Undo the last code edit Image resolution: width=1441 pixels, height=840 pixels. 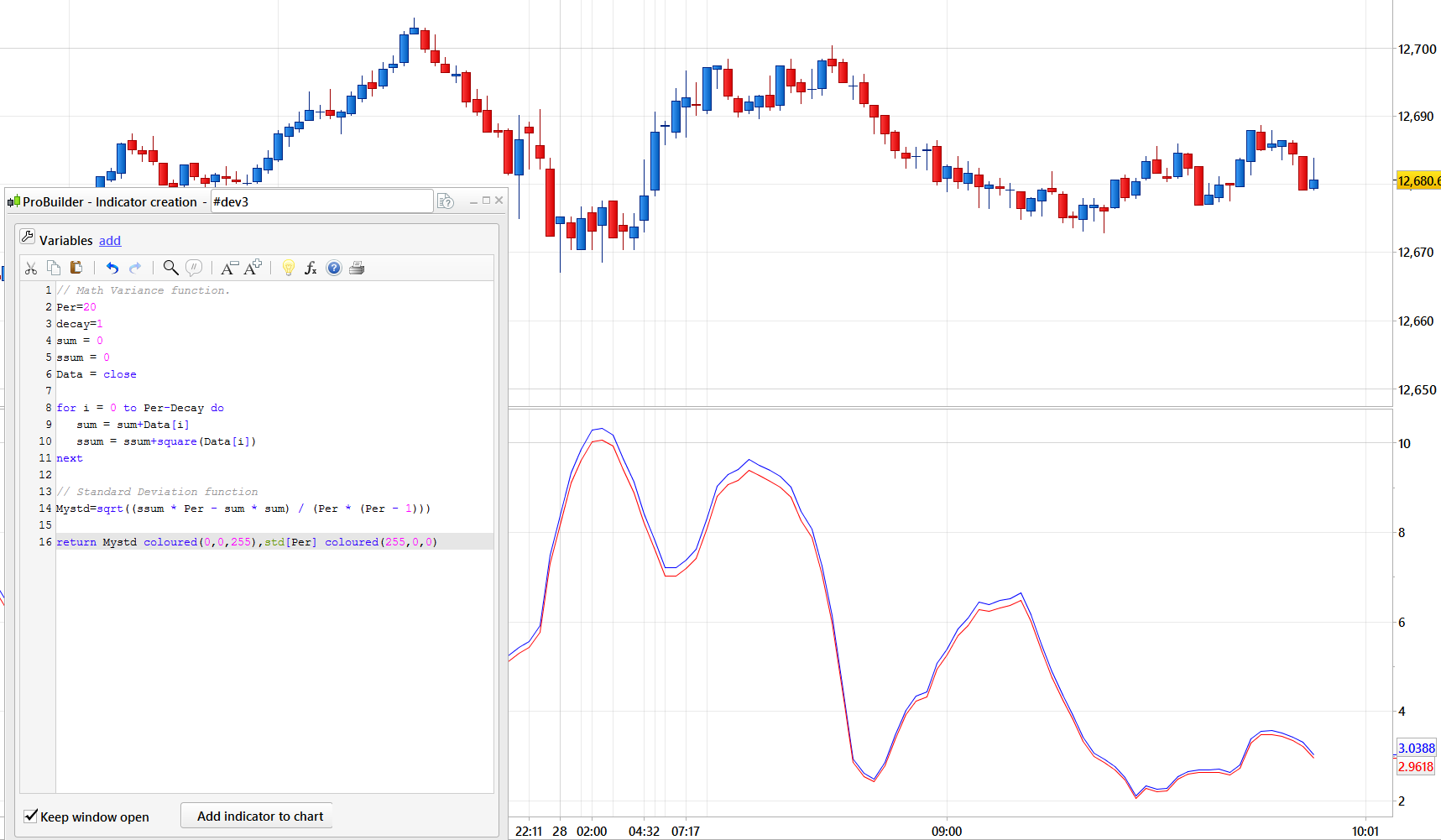pyautogui.click(x=112, y=268)
